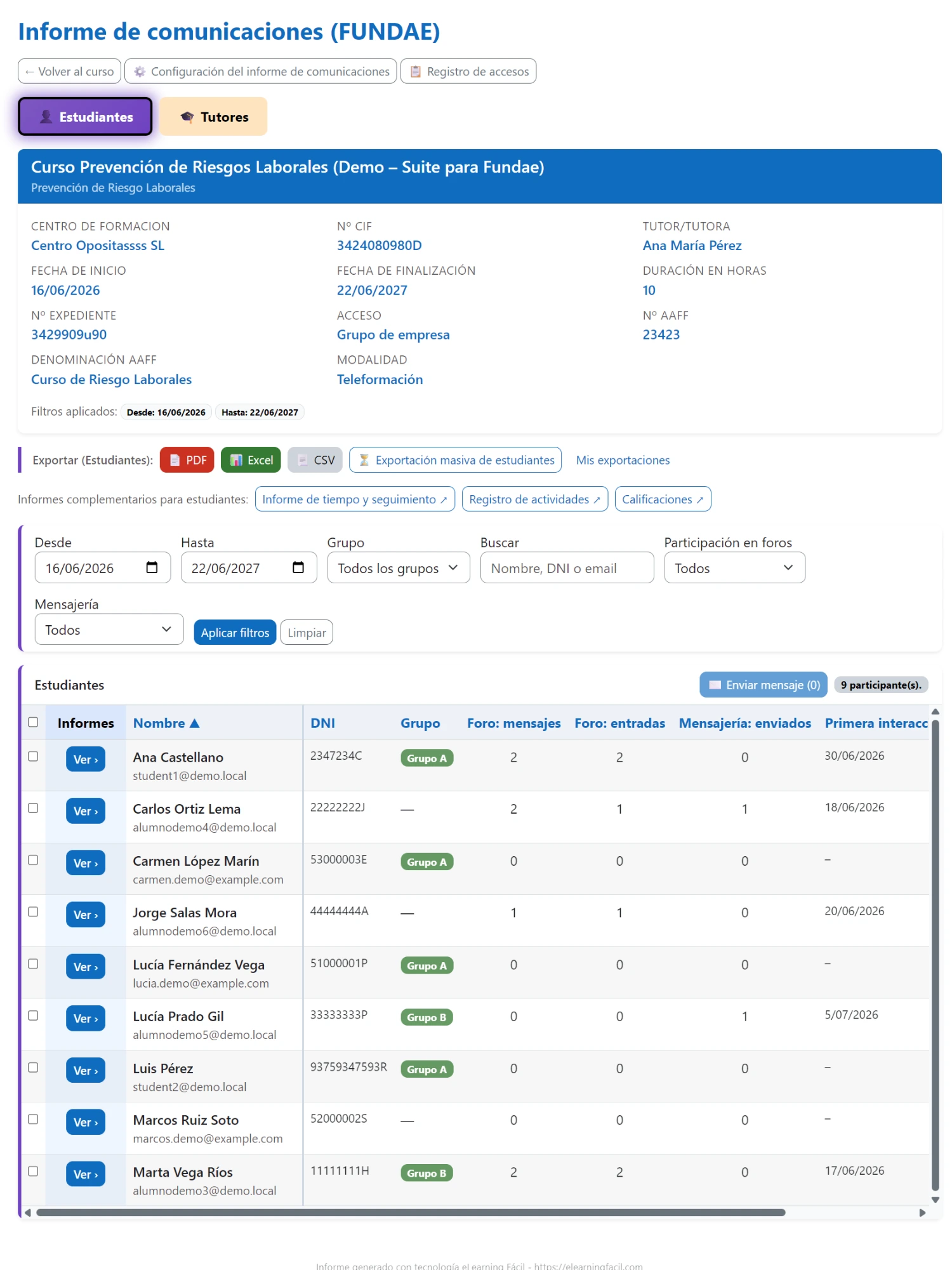This screenshot has width=952, height=1270.
Task: Check the box for Ana Castellano
Action: pyautogui.click(x=33, y=757)
